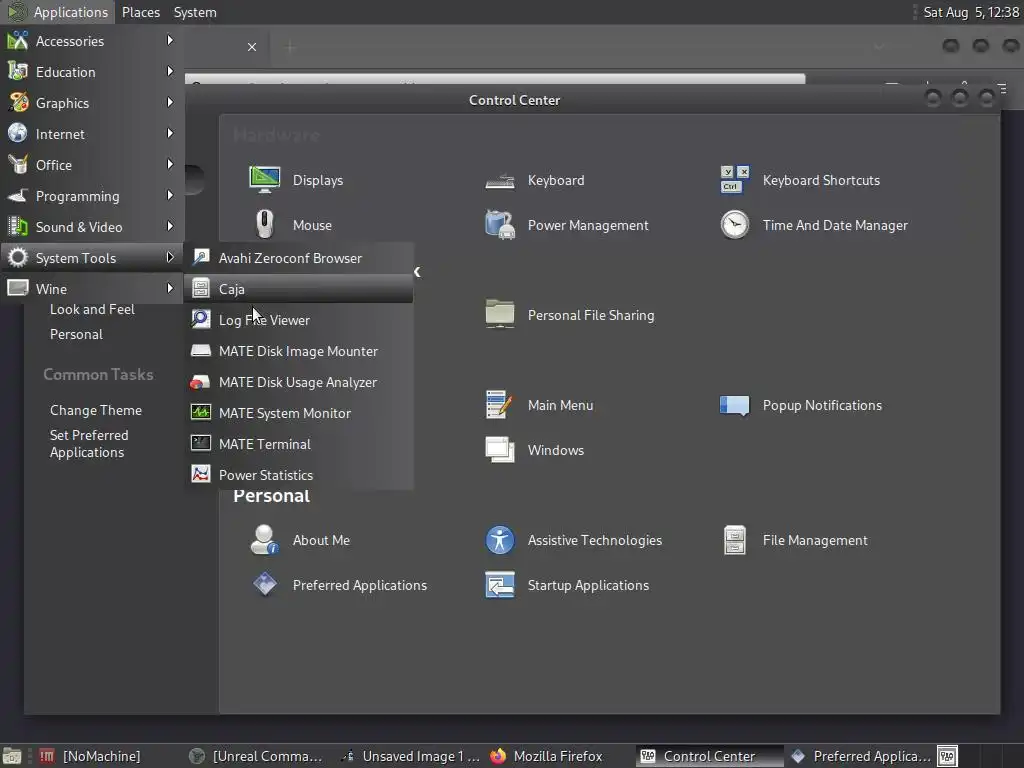This screenshot has width=1024, height=768.
Task: Open the Time And Date Manager icon
Action: tap(735, 225)
